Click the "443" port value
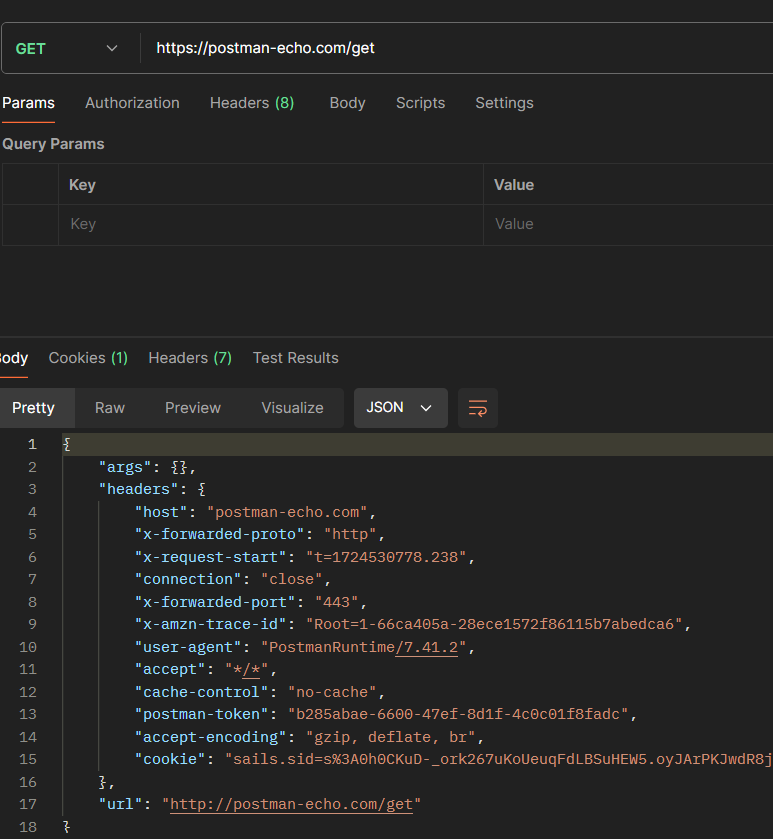 tap(336, 602)
